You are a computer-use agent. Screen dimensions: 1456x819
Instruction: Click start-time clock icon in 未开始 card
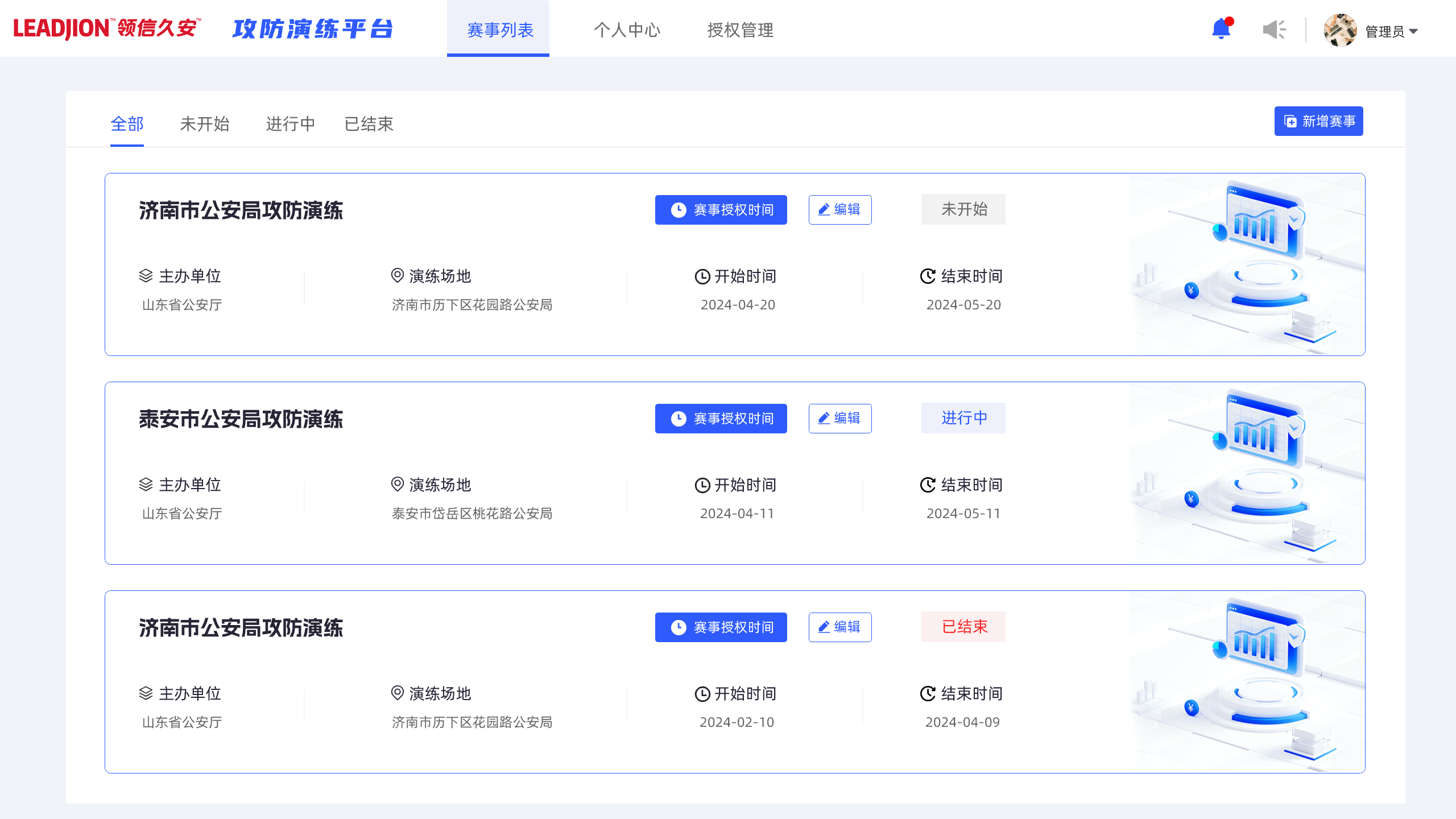[x=702, y=276]
